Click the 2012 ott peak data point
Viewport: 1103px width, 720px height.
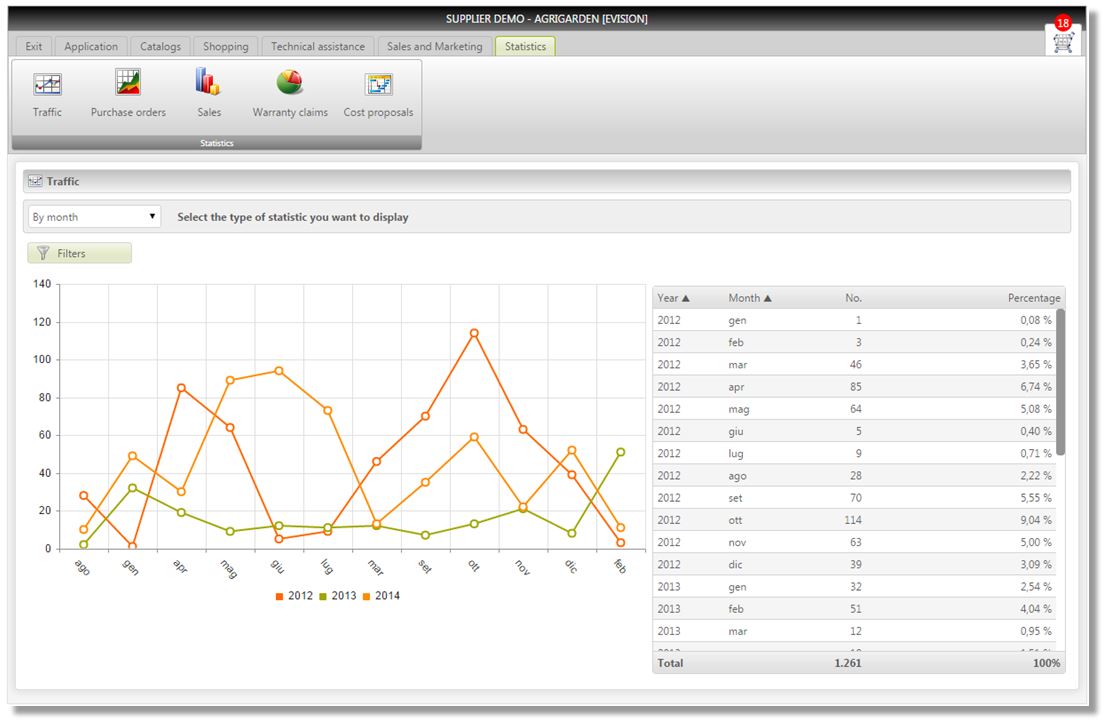pyautogui.click(x=474, y=333)
